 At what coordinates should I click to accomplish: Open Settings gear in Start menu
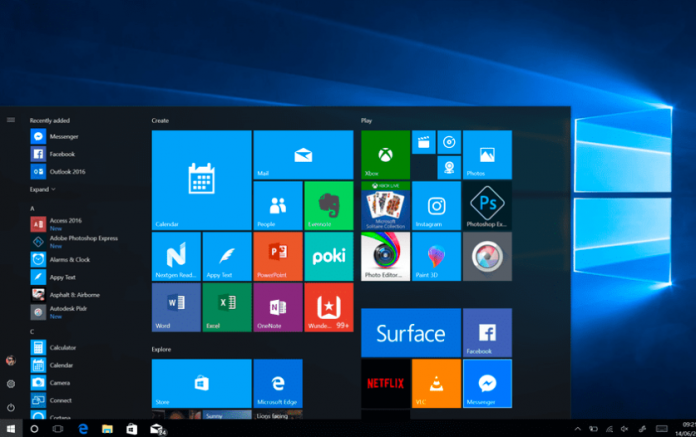click(x=11, y=384)
